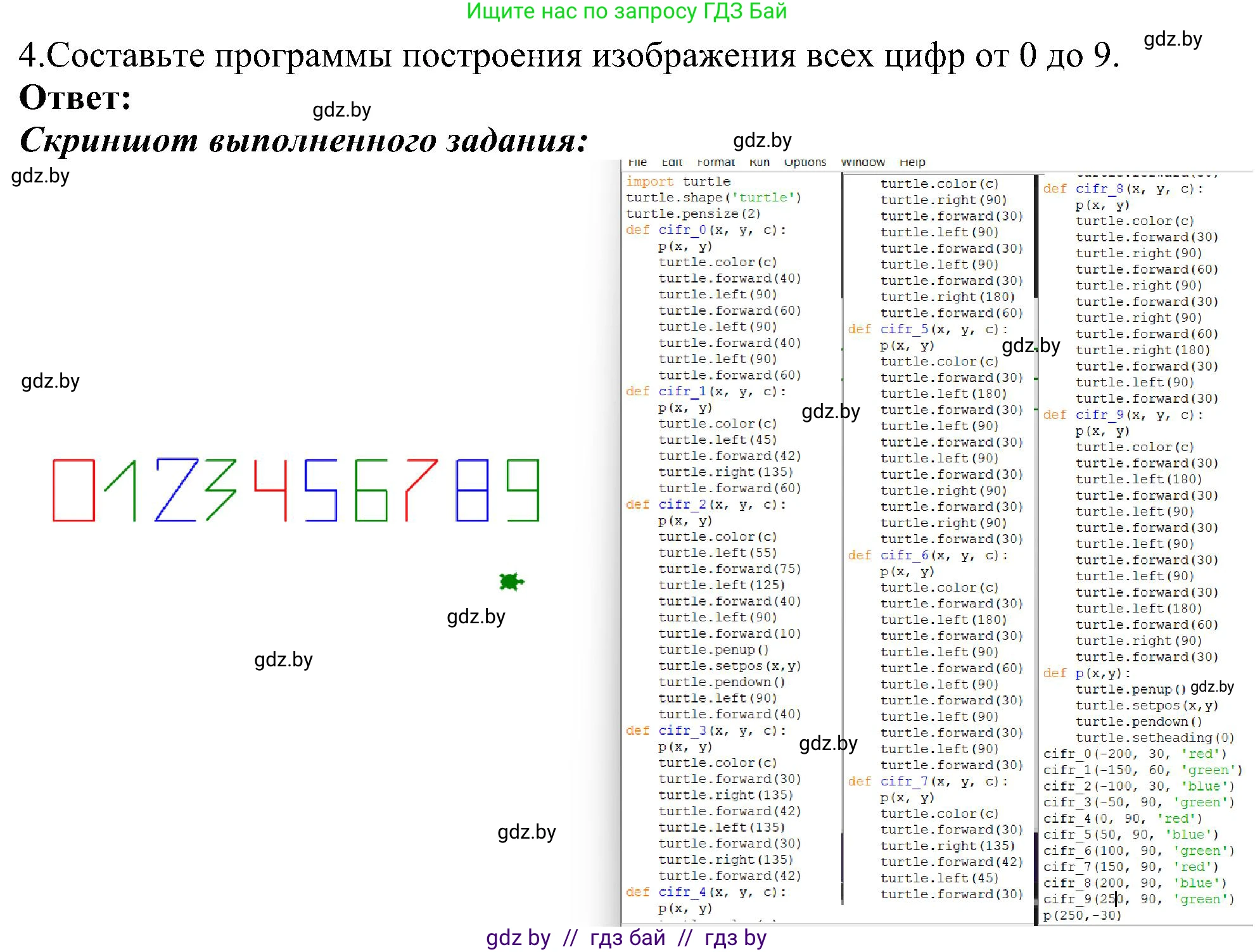Open the Run menu
This screenshot has height=952, width=1255.
pyautogui.click(x=760, y=162)
